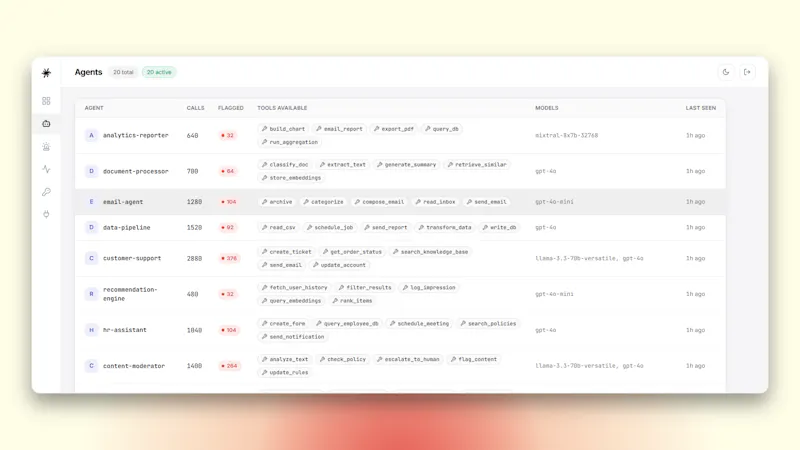
Task: Click the app logo icon in sidebar
Action: click(46, 72)
